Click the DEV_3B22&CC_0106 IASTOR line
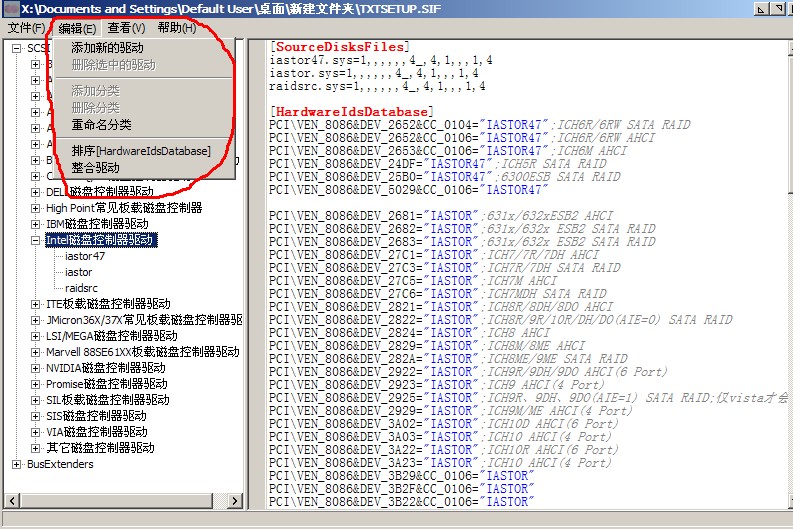 (x=402, y=502)
